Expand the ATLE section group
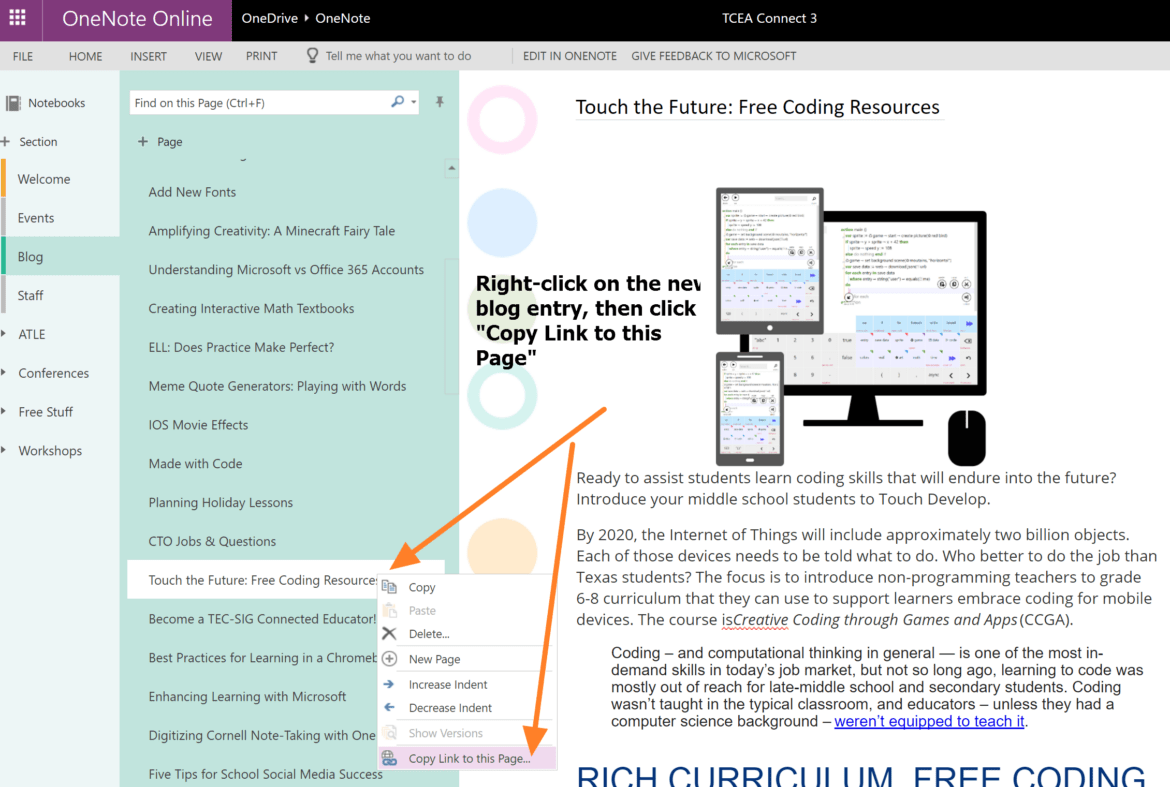 click(x=4, y=333)
